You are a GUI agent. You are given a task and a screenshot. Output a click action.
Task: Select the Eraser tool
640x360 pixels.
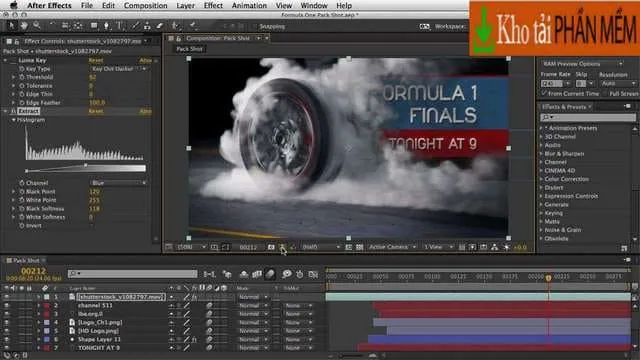pos(160,26)
